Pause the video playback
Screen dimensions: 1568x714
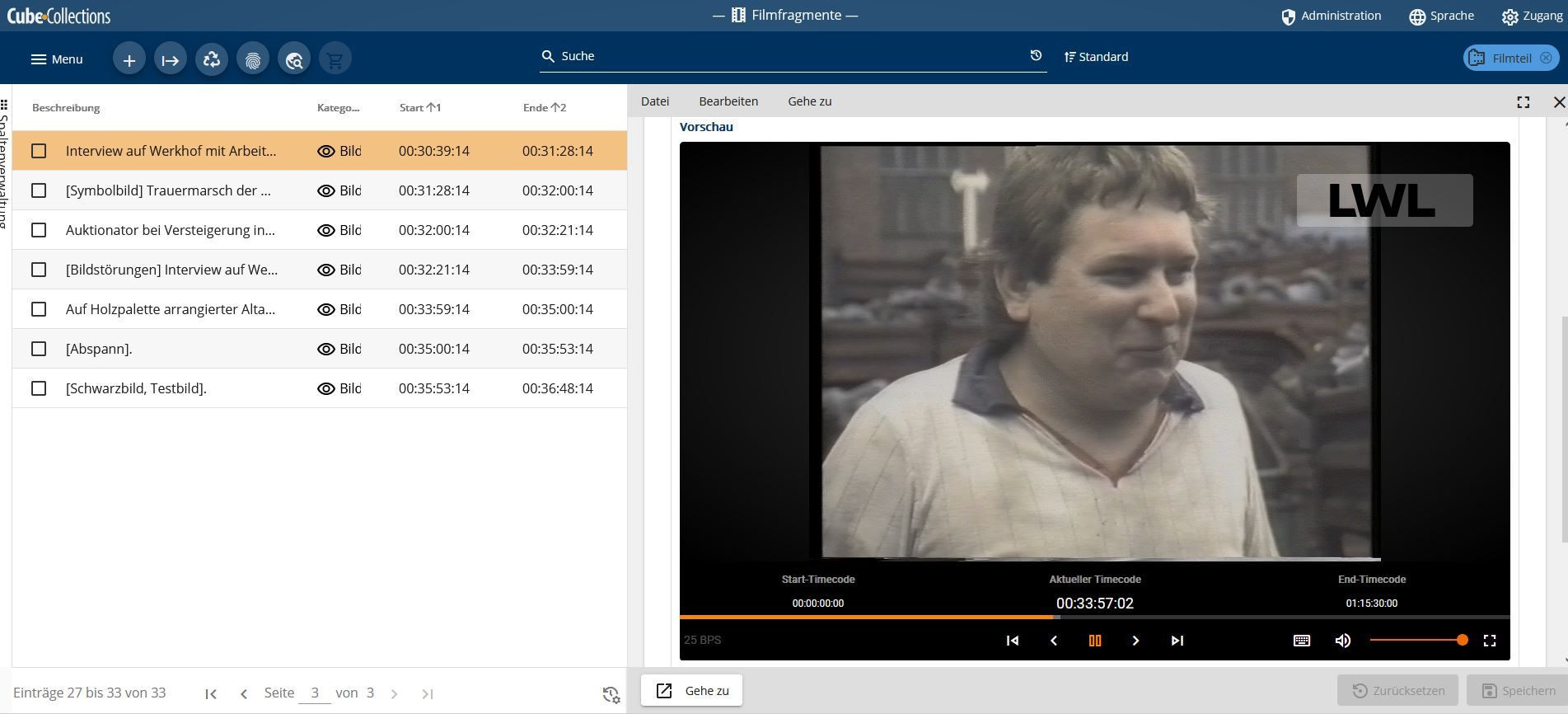[x=1095, y=641]
